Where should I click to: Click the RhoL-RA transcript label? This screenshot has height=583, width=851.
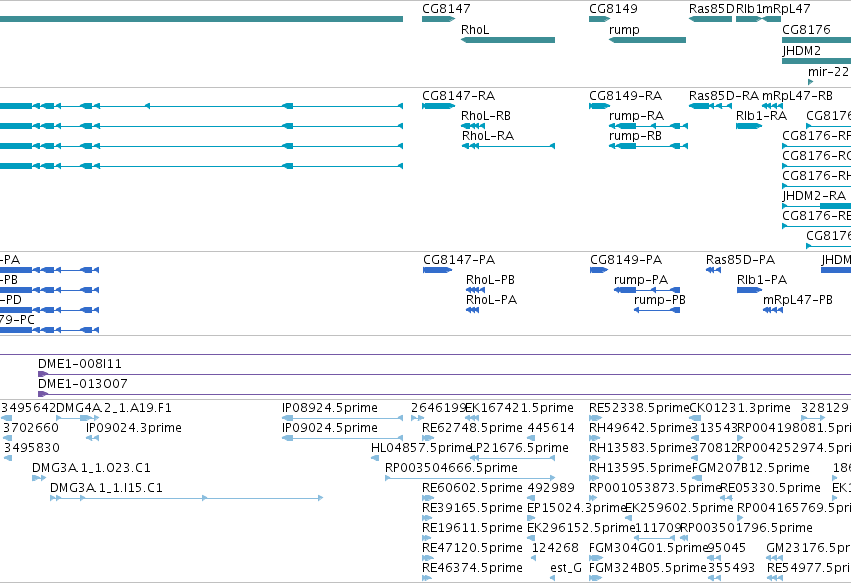[488, 136]
